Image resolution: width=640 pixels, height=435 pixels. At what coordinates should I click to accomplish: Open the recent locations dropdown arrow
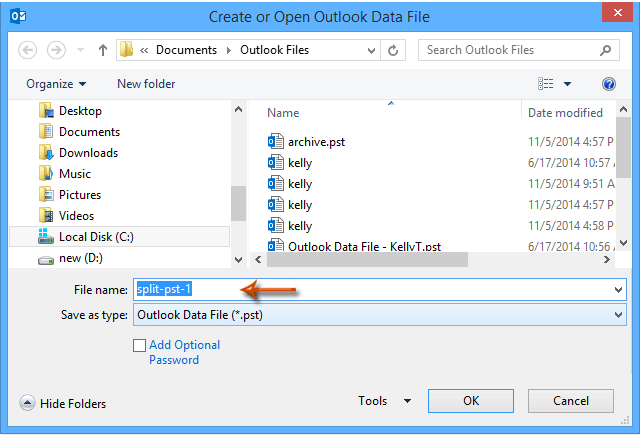(x=80, y=50)
